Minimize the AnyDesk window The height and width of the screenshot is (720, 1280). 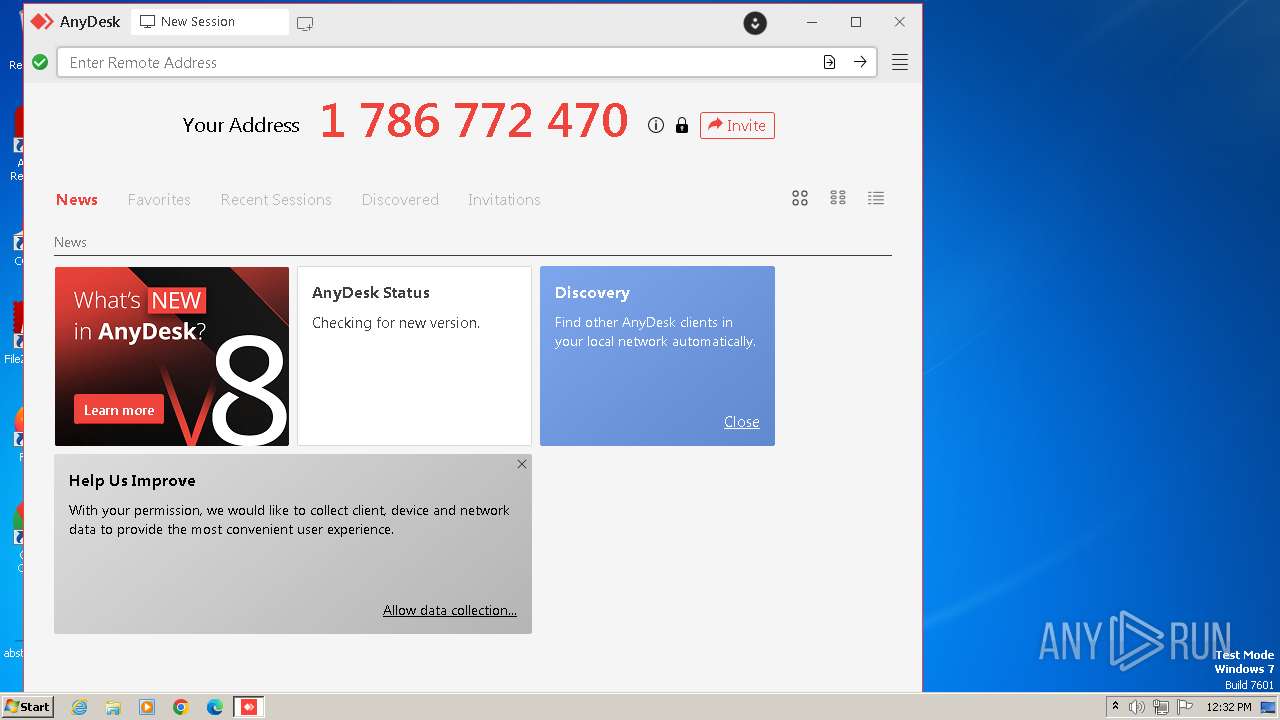point(812,22)
